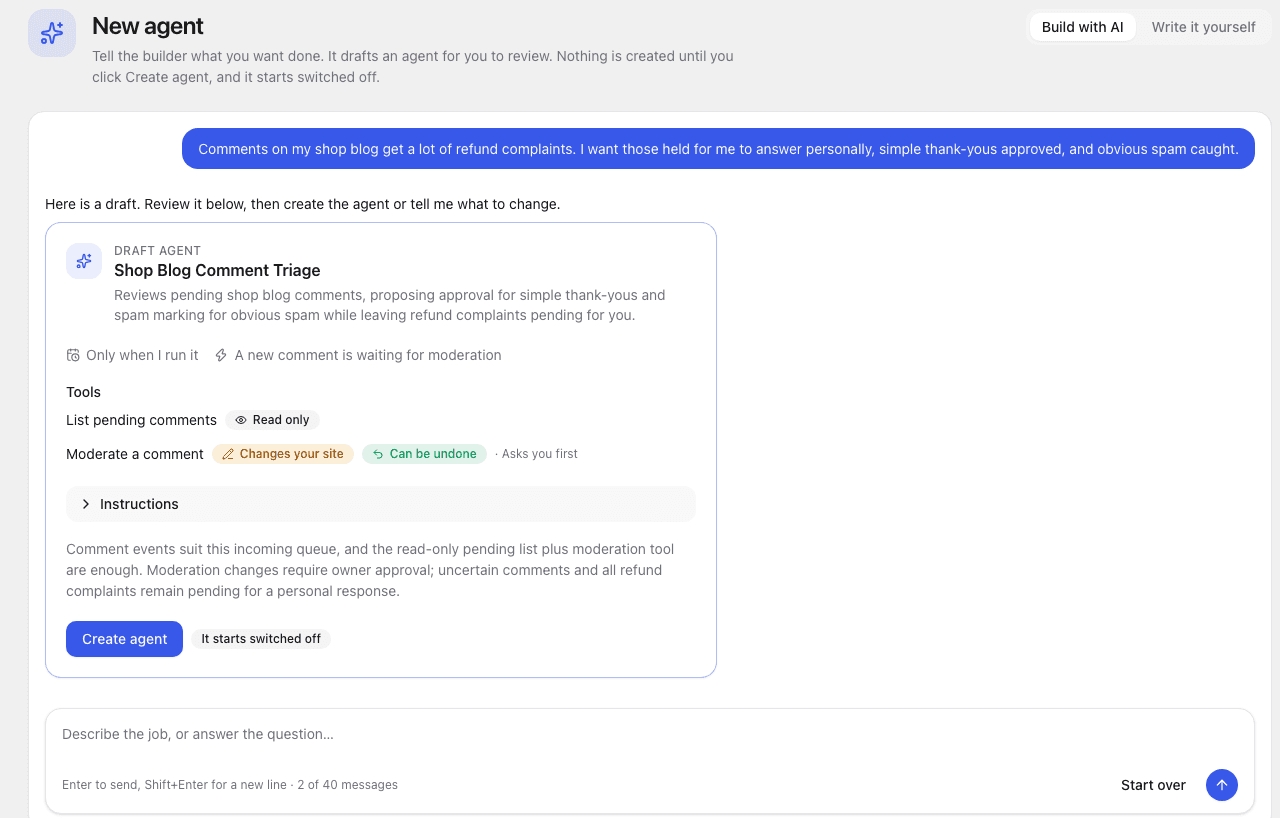
Task: Click the pencil icon in Changes your site badge
Action: [228, 454]
